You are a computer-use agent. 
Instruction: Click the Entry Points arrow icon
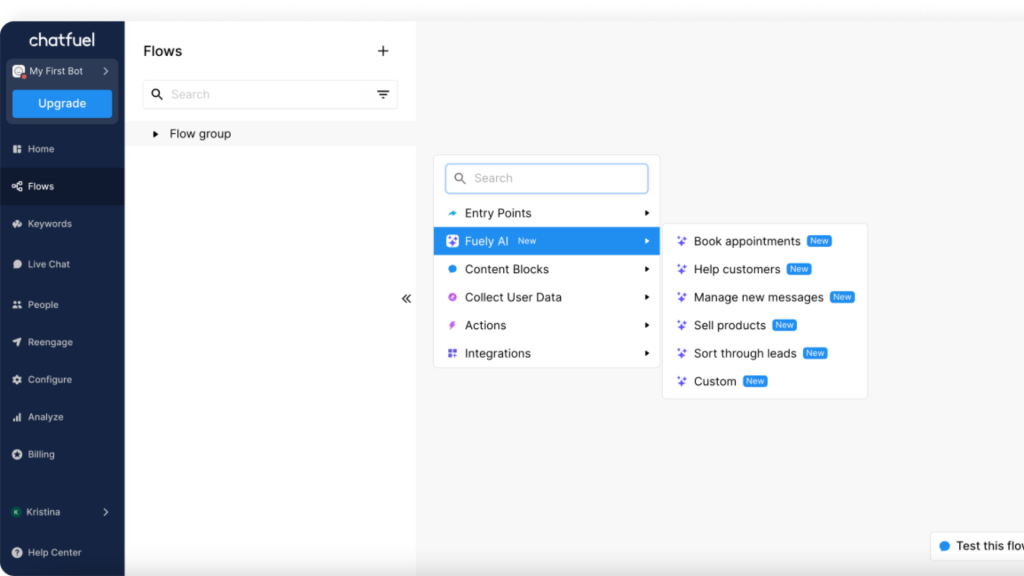click(x=452, y=213)
